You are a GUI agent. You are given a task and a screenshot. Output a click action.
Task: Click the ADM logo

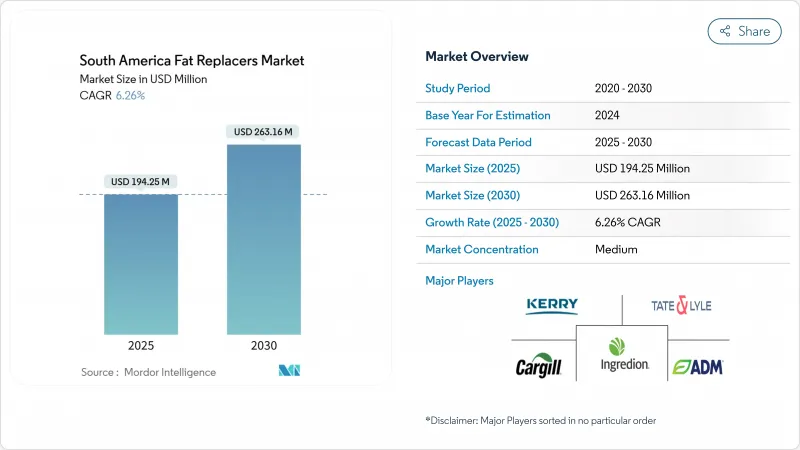(696, 366)
